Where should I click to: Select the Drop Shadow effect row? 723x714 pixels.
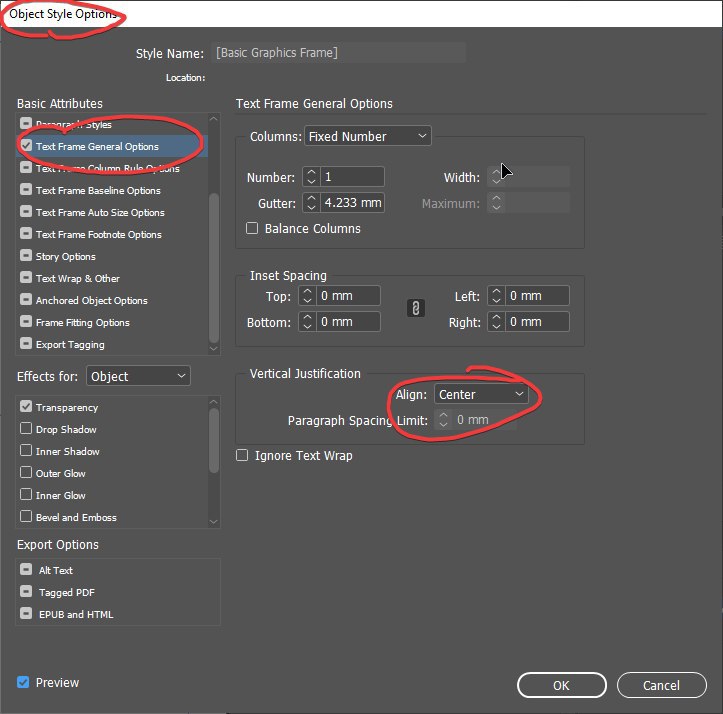[112, 429]
